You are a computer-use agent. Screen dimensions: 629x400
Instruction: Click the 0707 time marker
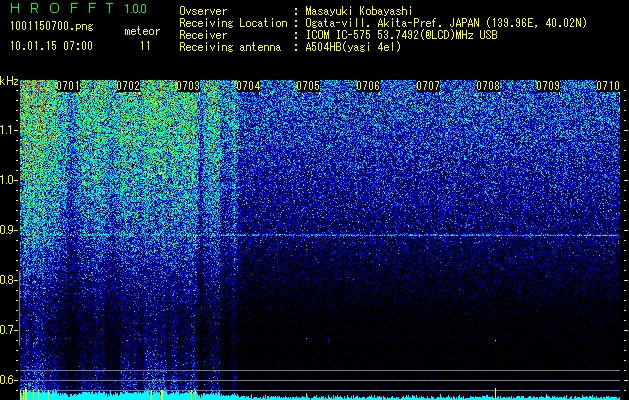tap(428, 86)
